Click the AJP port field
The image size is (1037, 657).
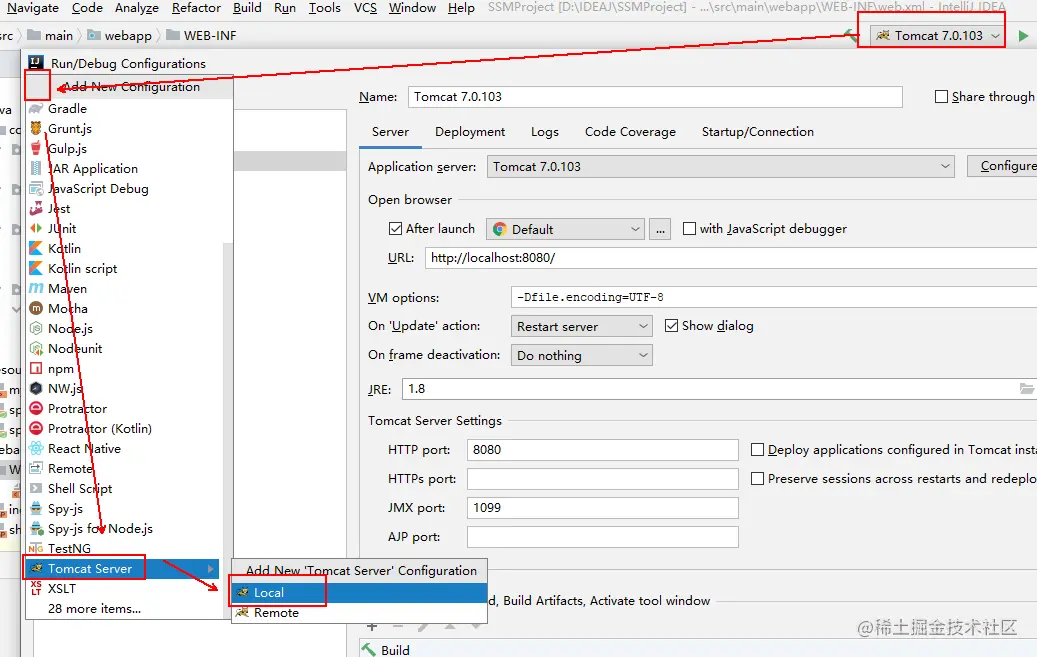pyautogui.click(x=602, y=537)
